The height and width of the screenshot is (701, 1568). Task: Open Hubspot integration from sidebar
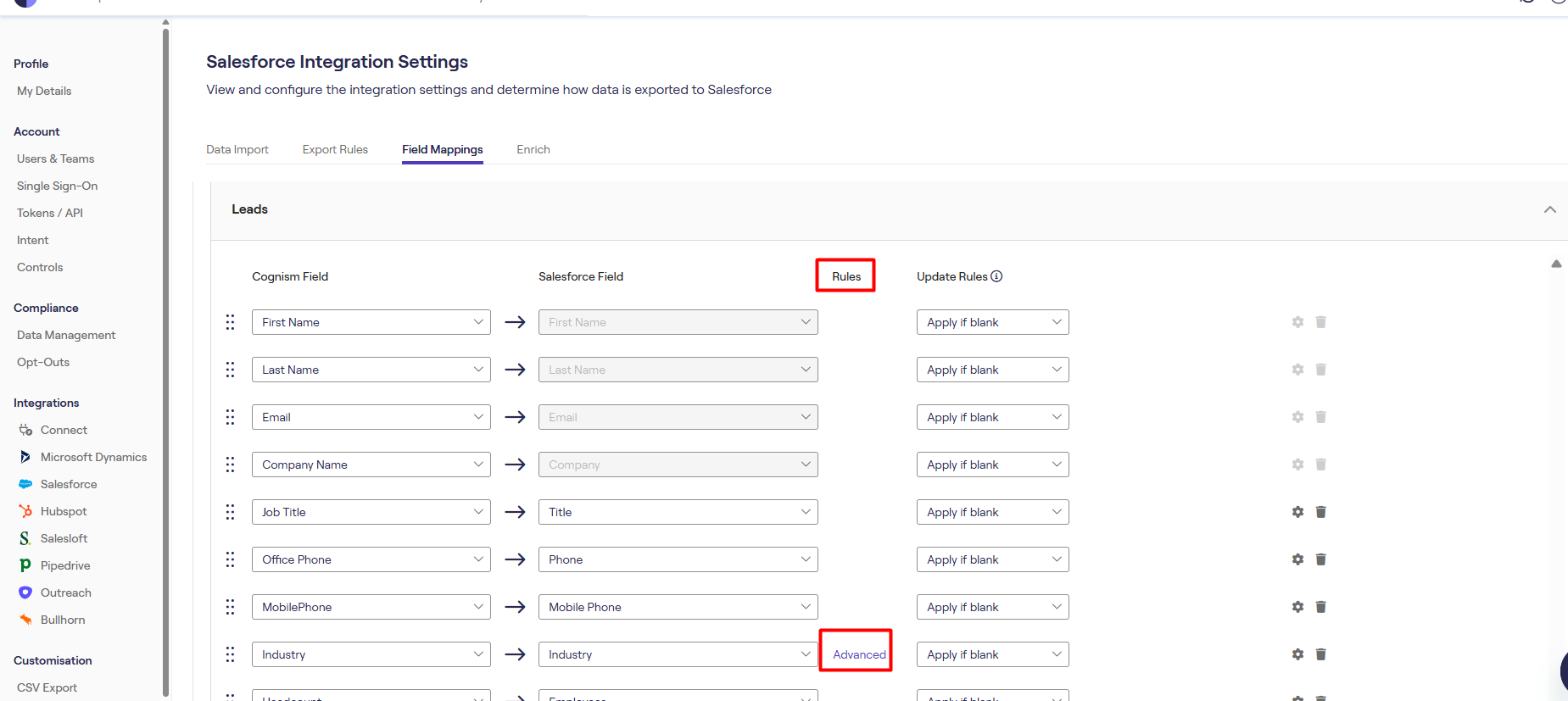[64, 511]
